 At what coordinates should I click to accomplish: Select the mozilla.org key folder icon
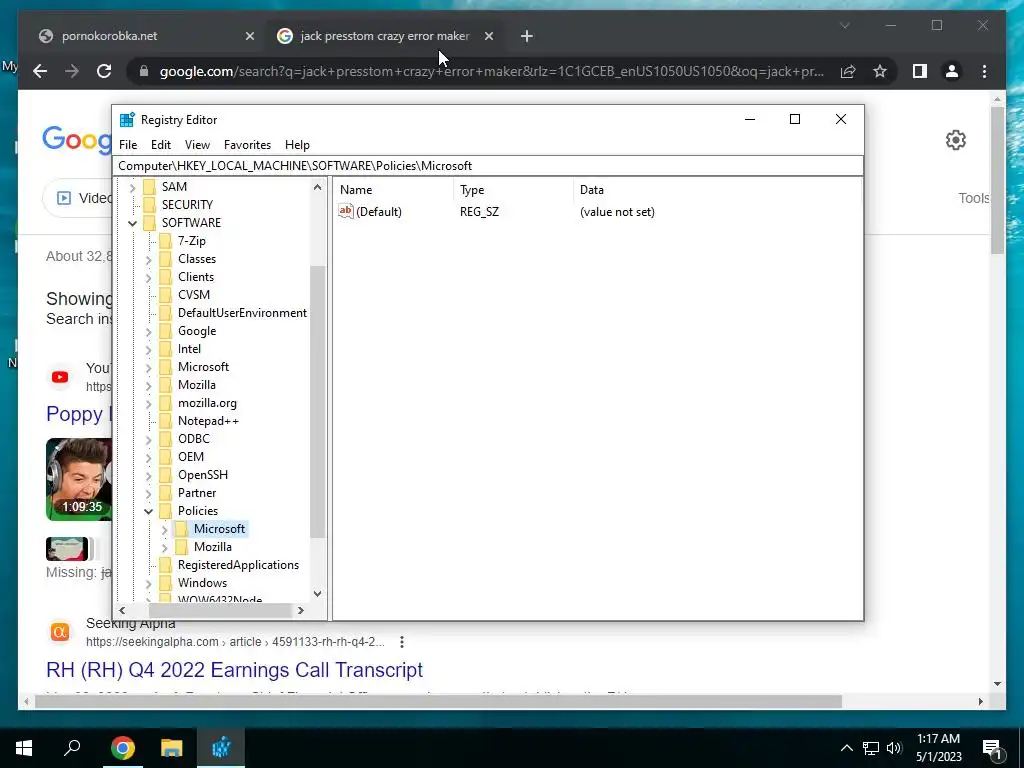click(x=166, y=403)
